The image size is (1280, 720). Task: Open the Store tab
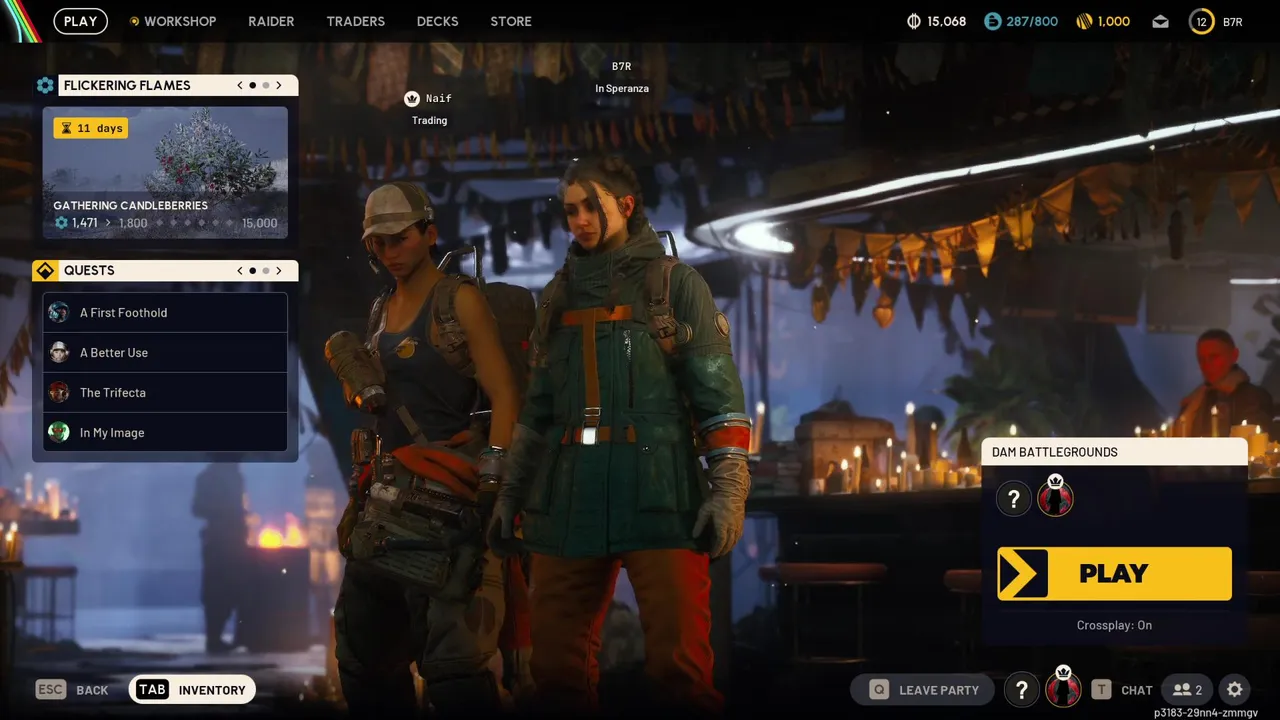click(511, 21)
